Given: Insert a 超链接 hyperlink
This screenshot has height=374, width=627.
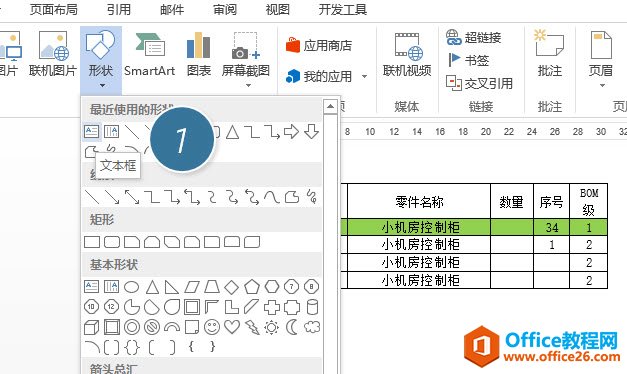Looking at the screenshot, I should [474, 37].
